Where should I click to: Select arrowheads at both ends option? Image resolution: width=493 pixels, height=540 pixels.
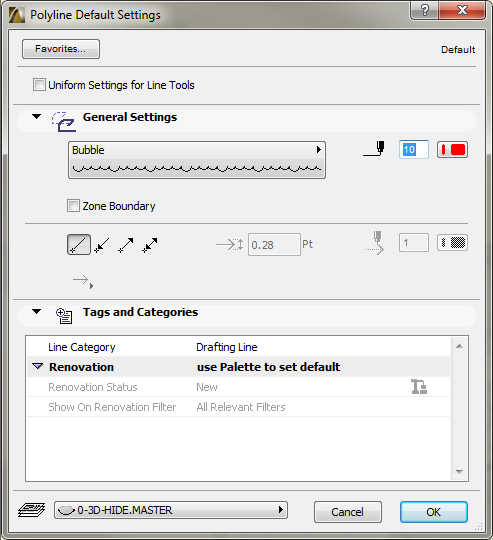coord(150,245)
